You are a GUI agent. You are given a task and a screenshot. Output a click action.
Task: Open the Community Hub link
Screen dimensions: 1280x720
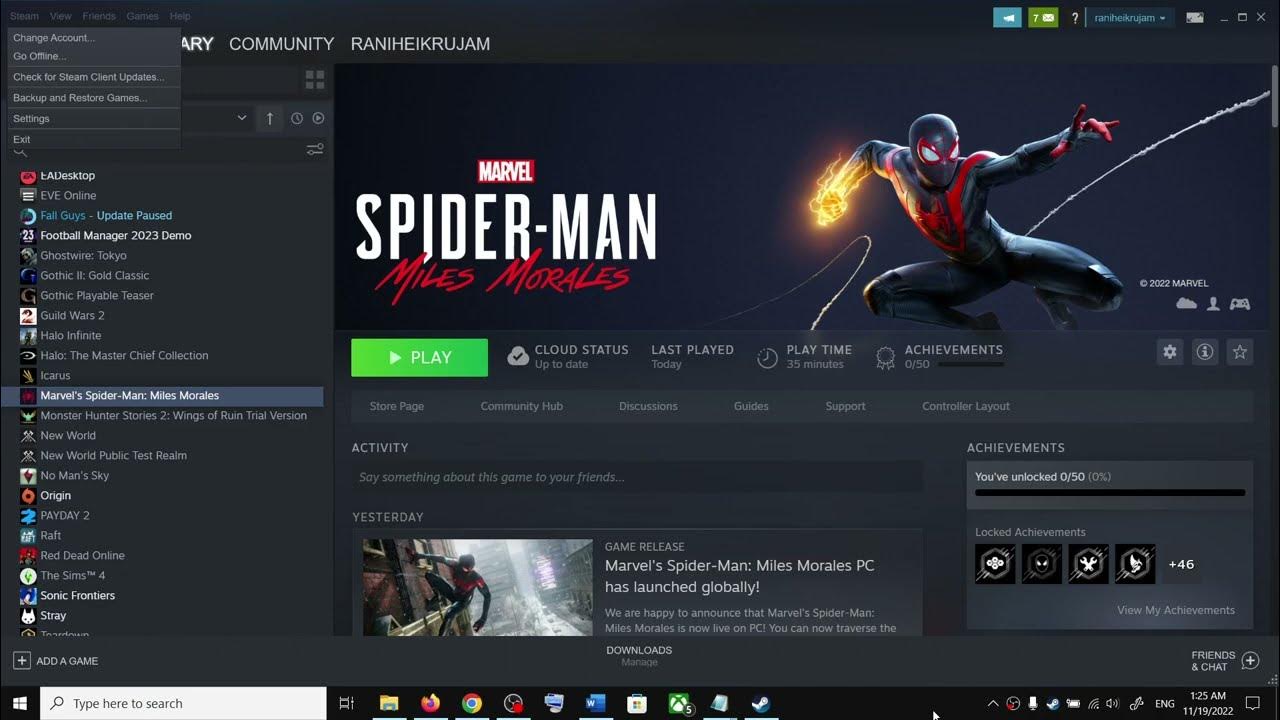click(x=521, y=406)
